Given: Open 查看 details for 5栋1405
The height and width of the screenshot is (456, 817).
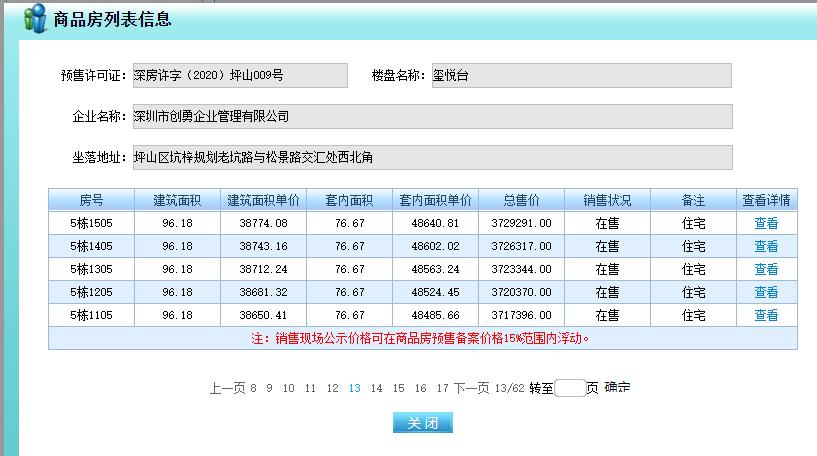Looking at the screenshot, I should click(766, 246).
